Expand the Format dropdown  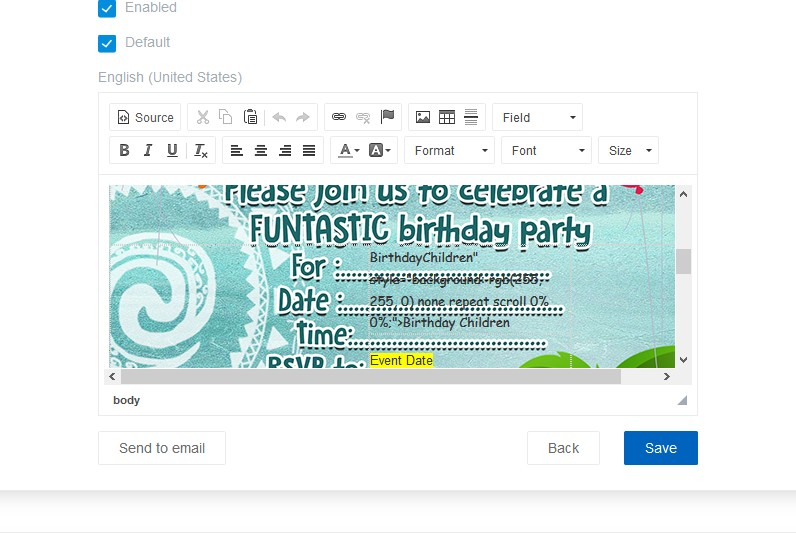pos(450,150)
